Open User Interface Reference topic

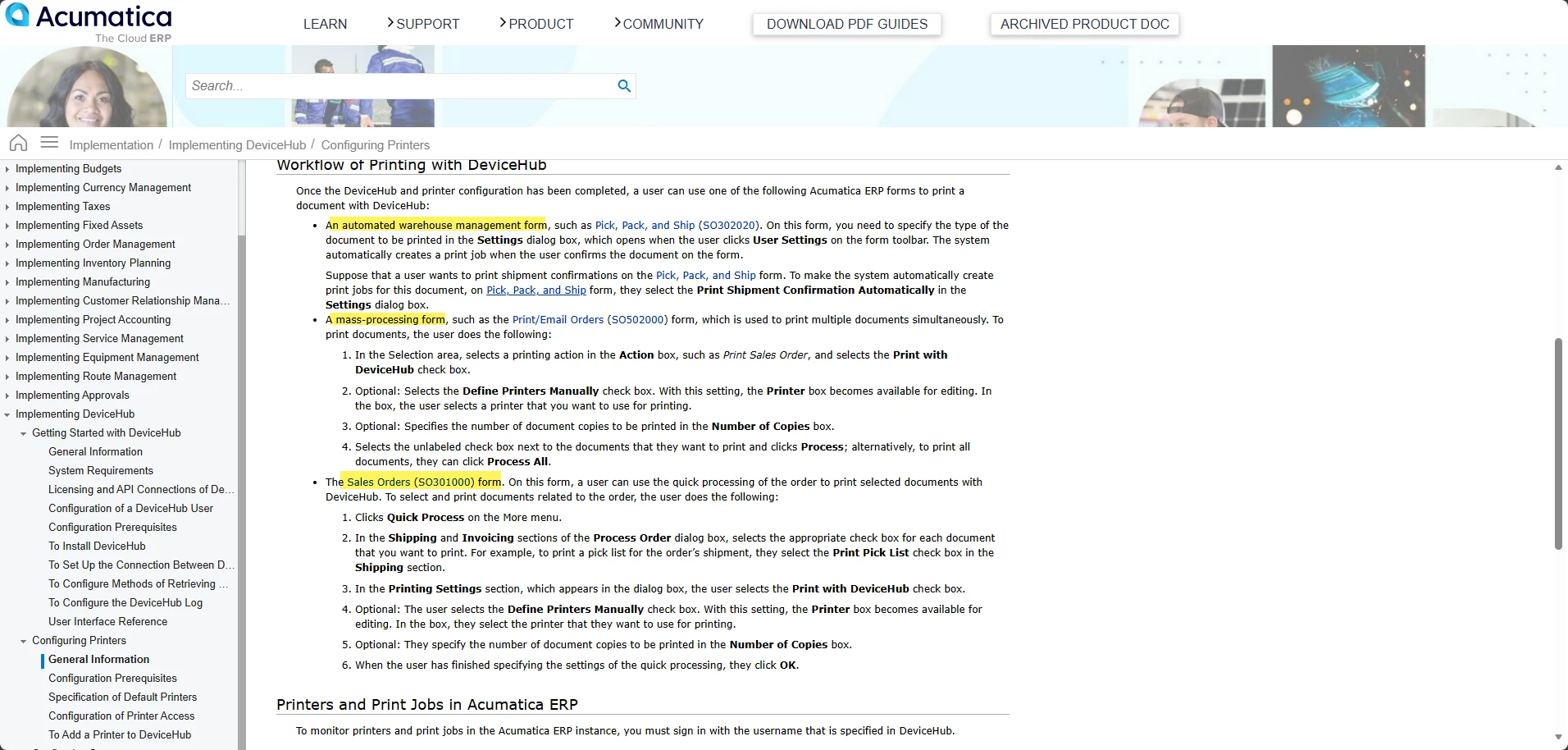[107, 622]
